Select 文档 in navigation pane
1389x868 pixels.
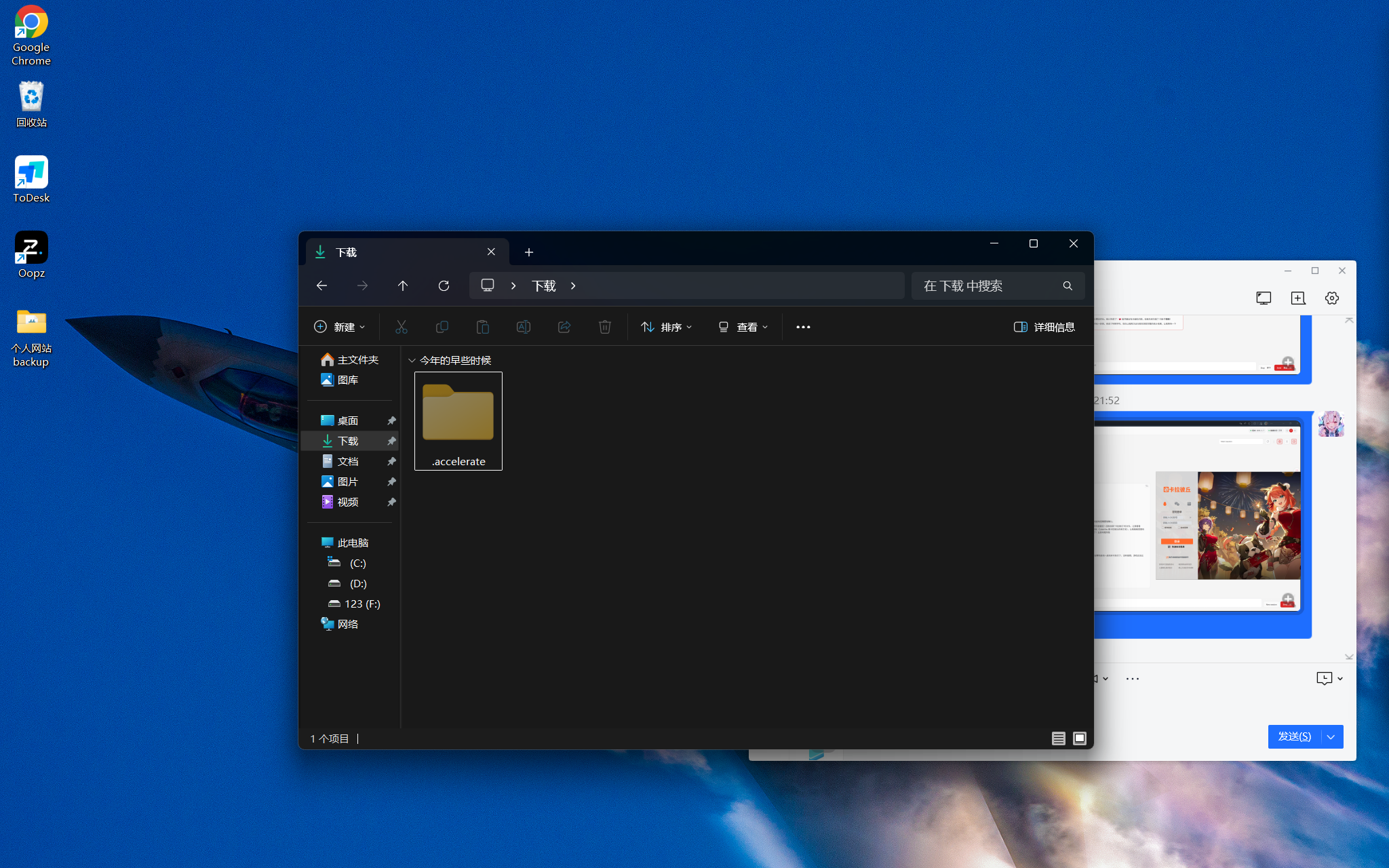pyautogui.click(x=348, y=461)
